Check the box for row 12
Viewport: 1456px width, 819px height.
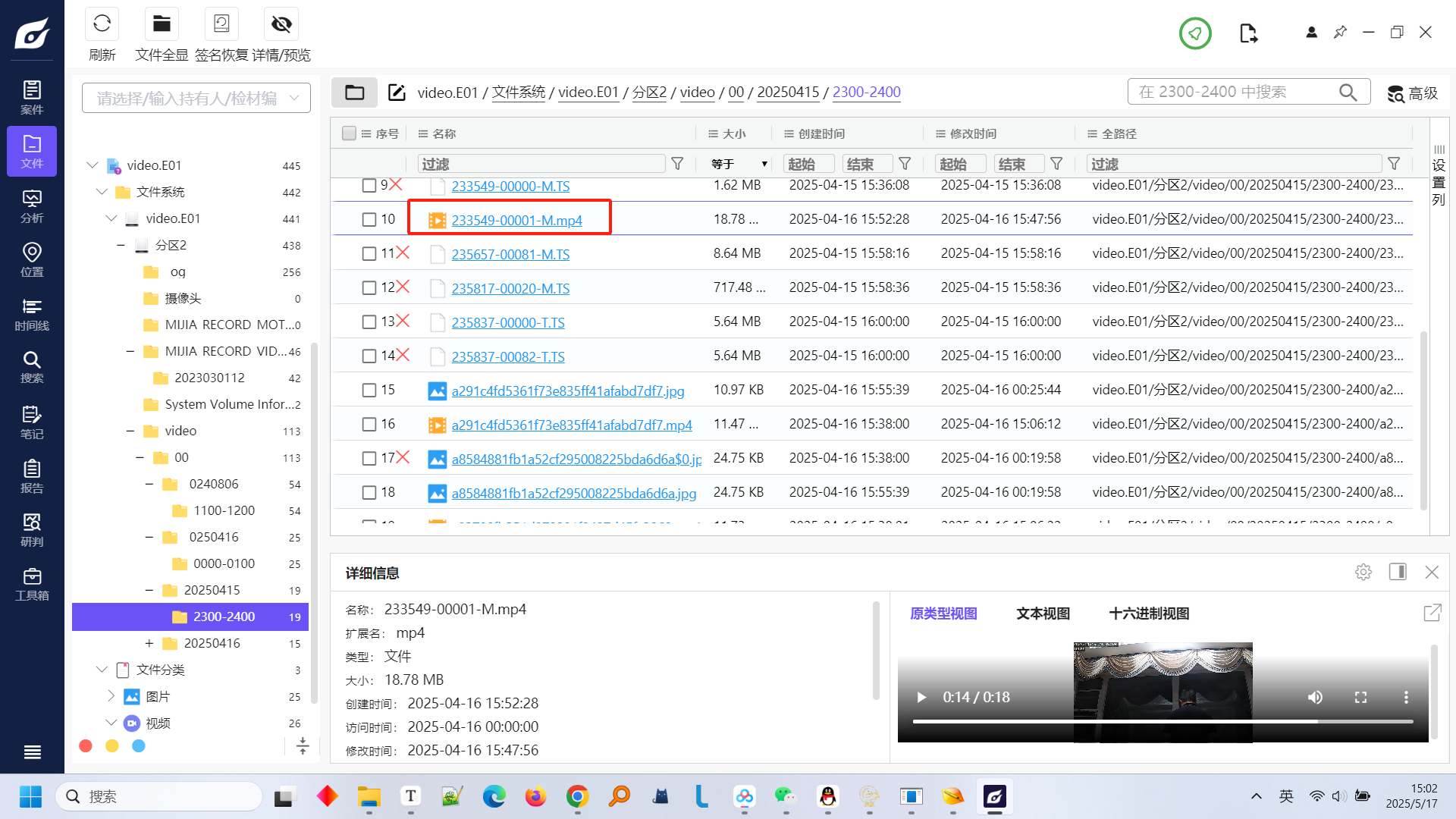tap(369, 287)
